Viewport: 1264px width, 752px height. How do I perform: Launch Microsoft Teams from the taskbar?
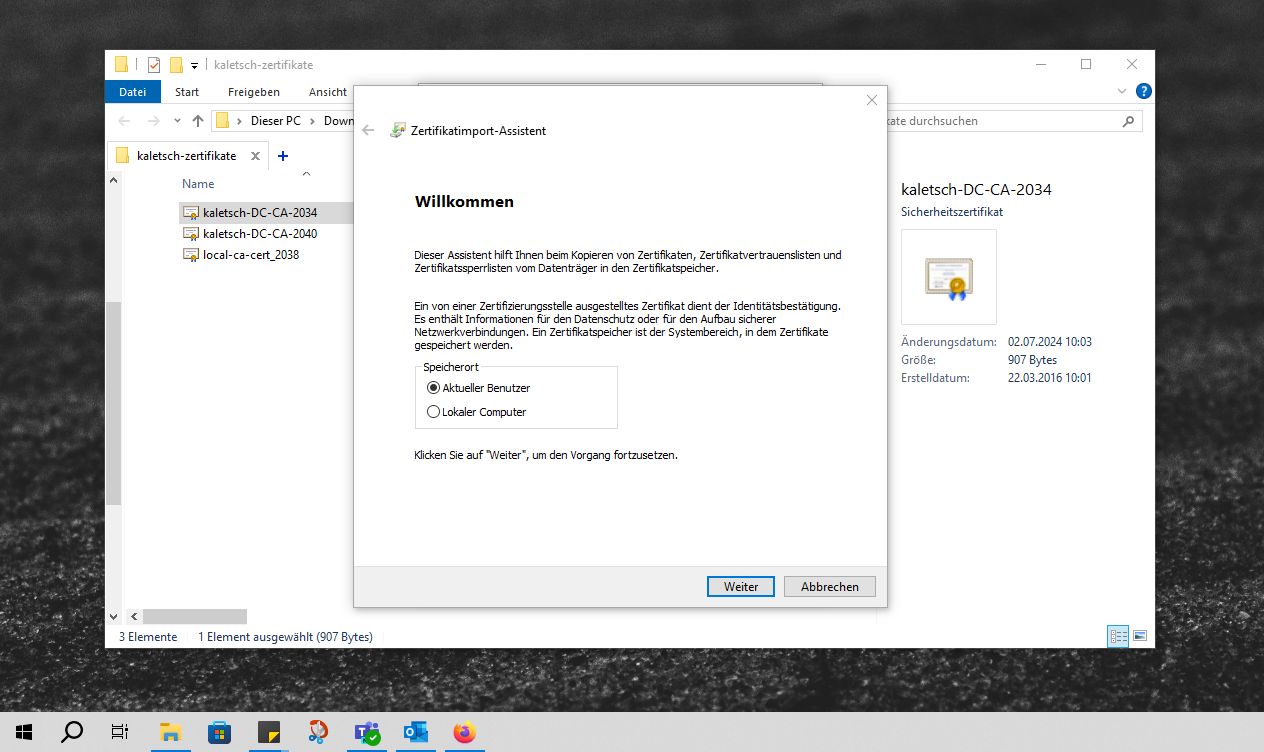pos(367,732)
